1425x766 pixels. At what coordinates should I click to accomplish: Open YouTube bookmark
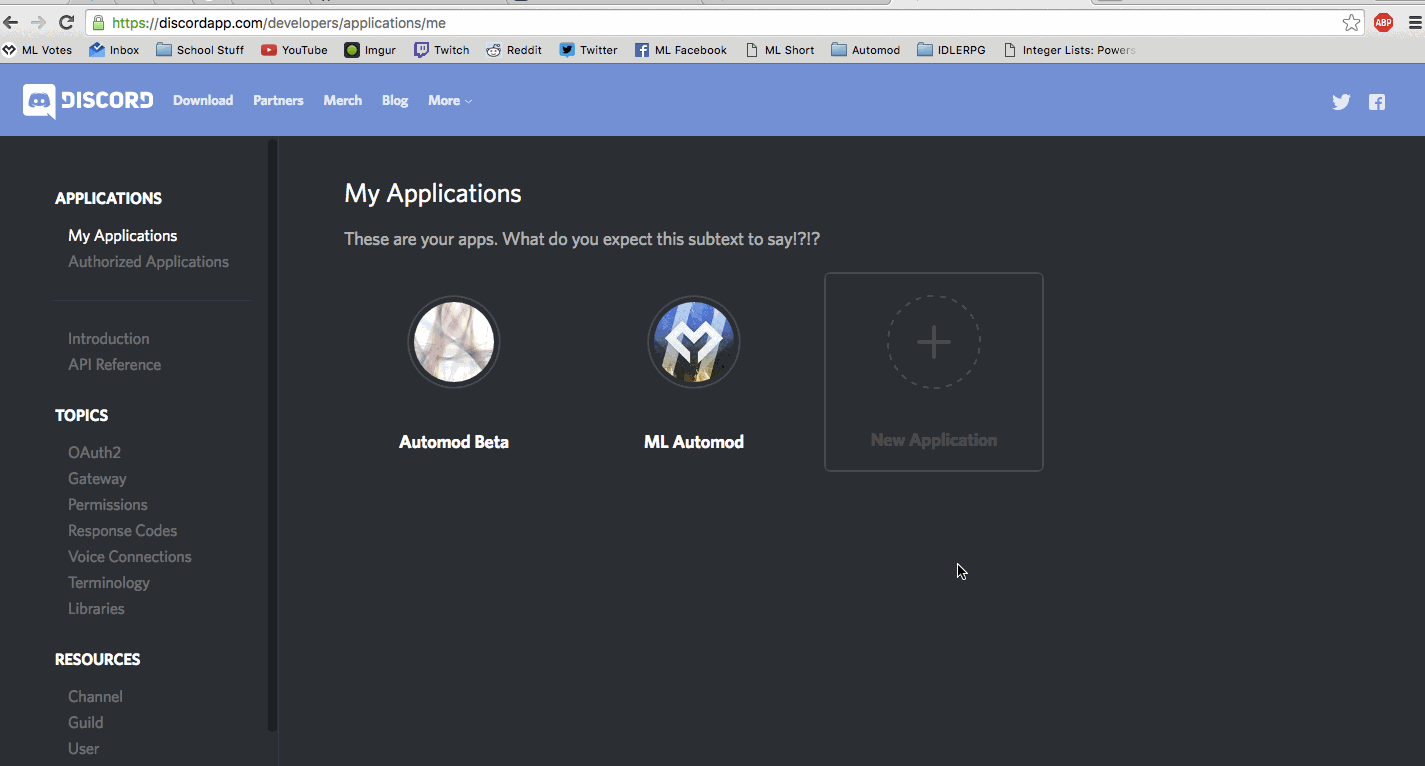pos(294,50)
